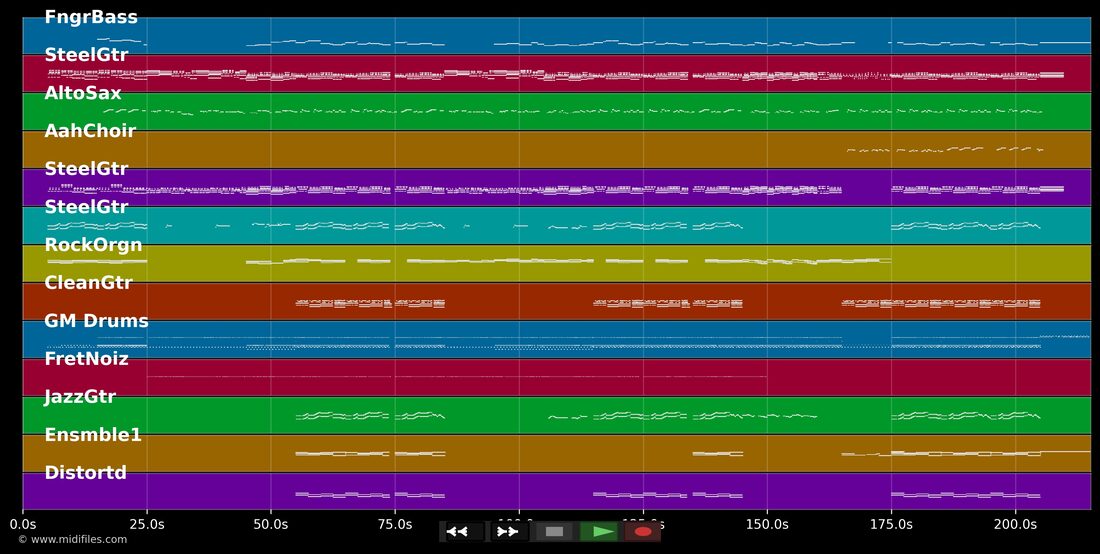Screen dimensions: 1100x554
Task: Jump to the 200.0s time mark
Action: pos(1015,524)
